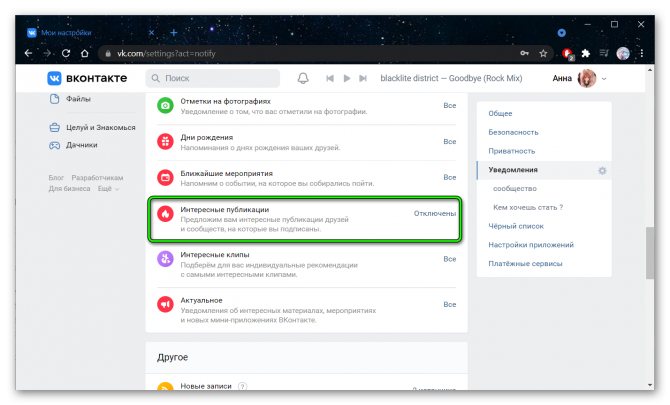Change Интересные публикации setting Отключены

point(435,213)
